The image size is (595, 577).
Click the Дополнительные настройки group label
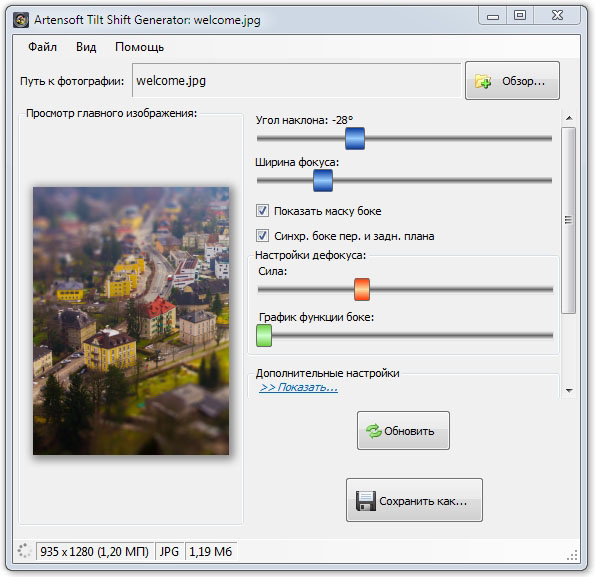(327, 373)
